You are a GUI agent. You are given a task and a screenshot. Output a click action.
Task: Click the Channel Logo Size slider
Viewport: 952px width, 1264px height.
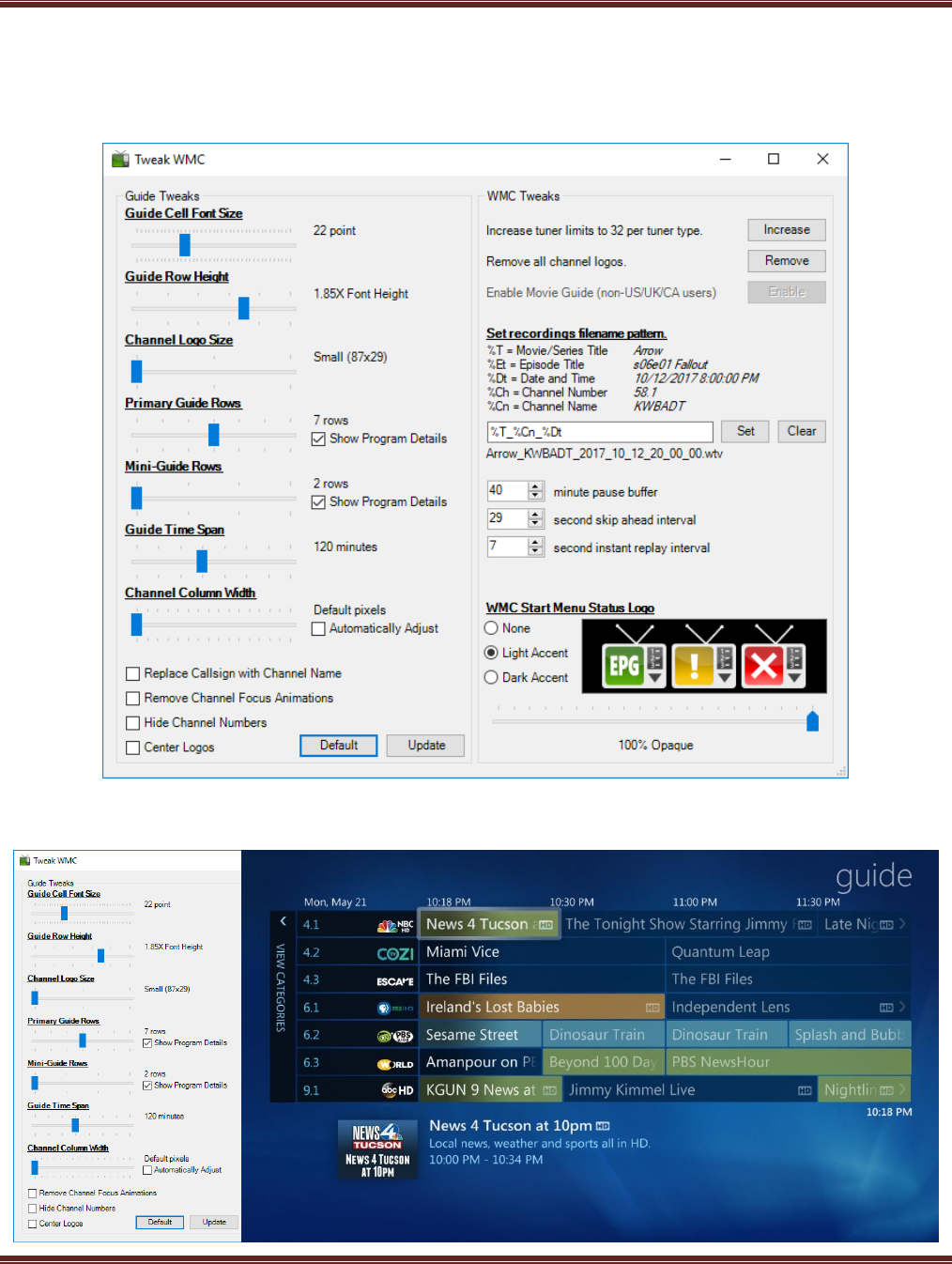pyautogui.click(x=212, y=371)
